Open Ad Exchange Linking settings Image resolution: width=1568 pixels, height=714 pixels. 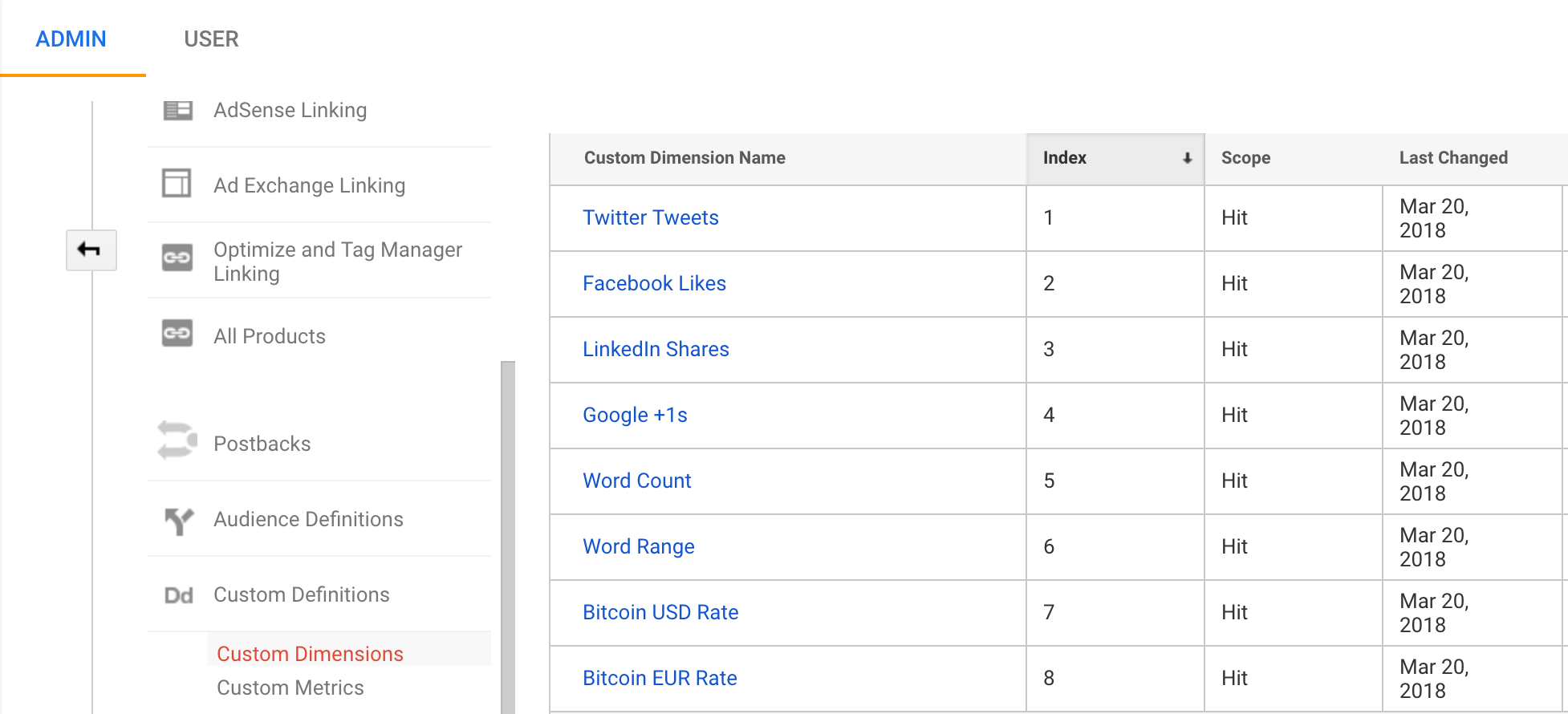(309, 185)
